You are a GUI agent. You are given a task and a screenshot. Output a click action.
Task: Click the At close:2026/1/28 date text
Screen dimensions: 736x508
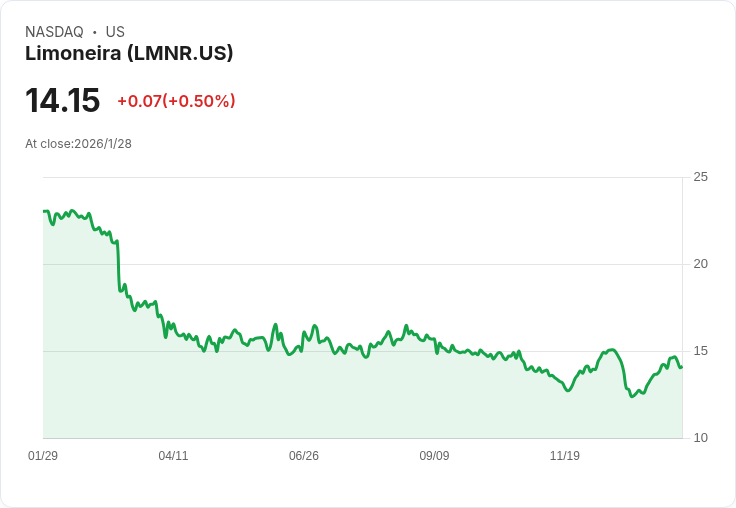click(x=78, y=144)
